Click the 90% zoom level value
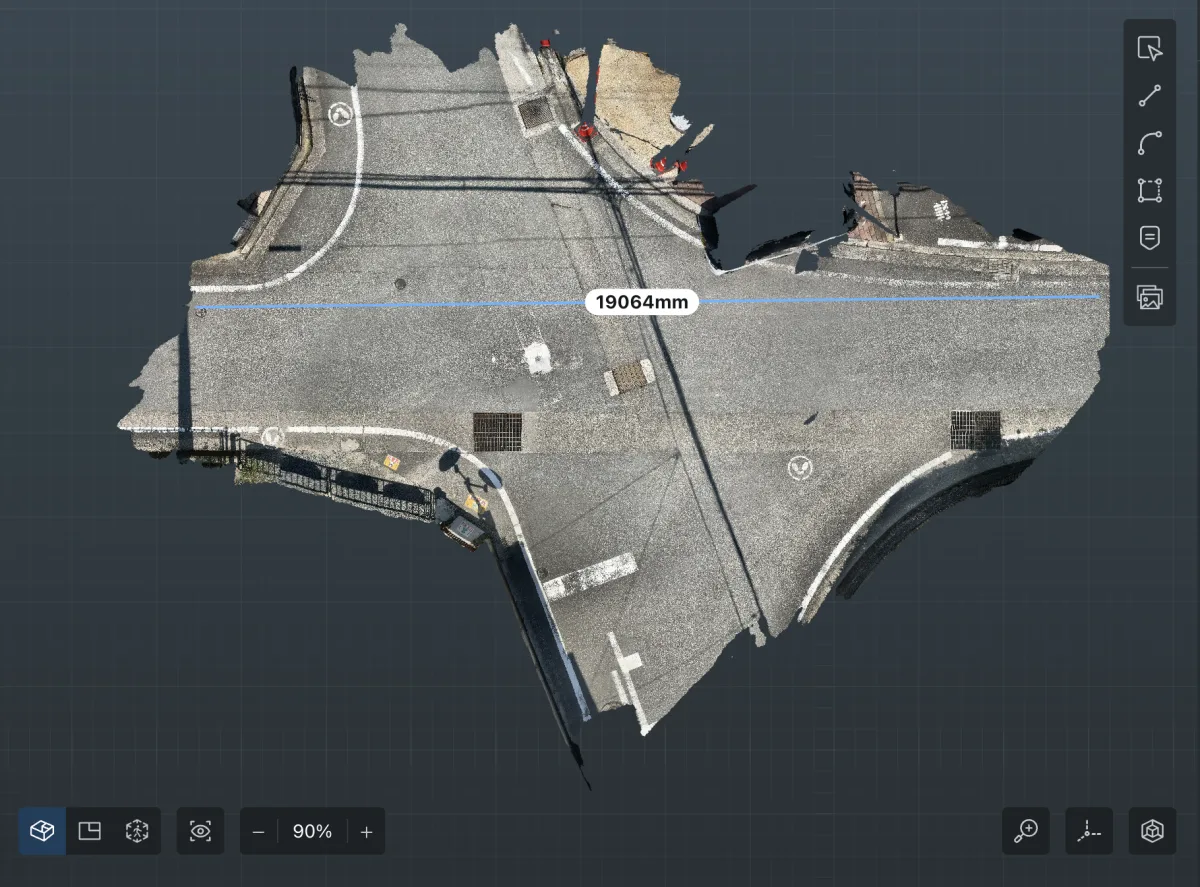The height and width of the screenshot is (887, 1200). [x=312, y=832]
